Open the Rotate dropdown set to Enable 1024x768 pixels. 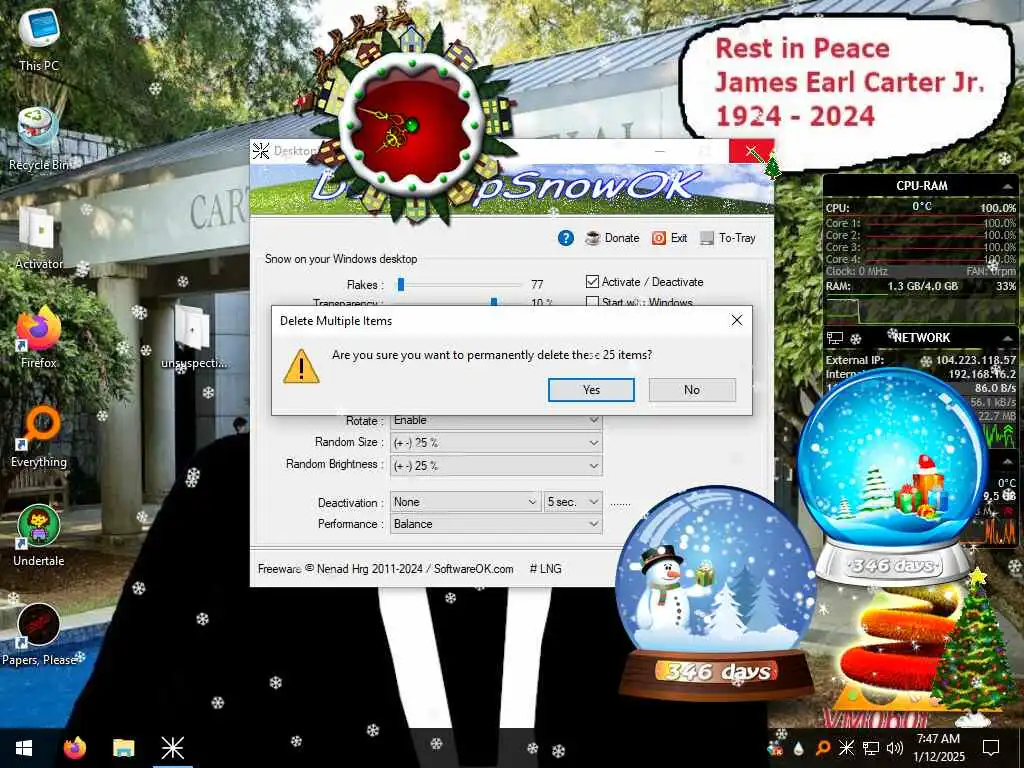(496, 421)
